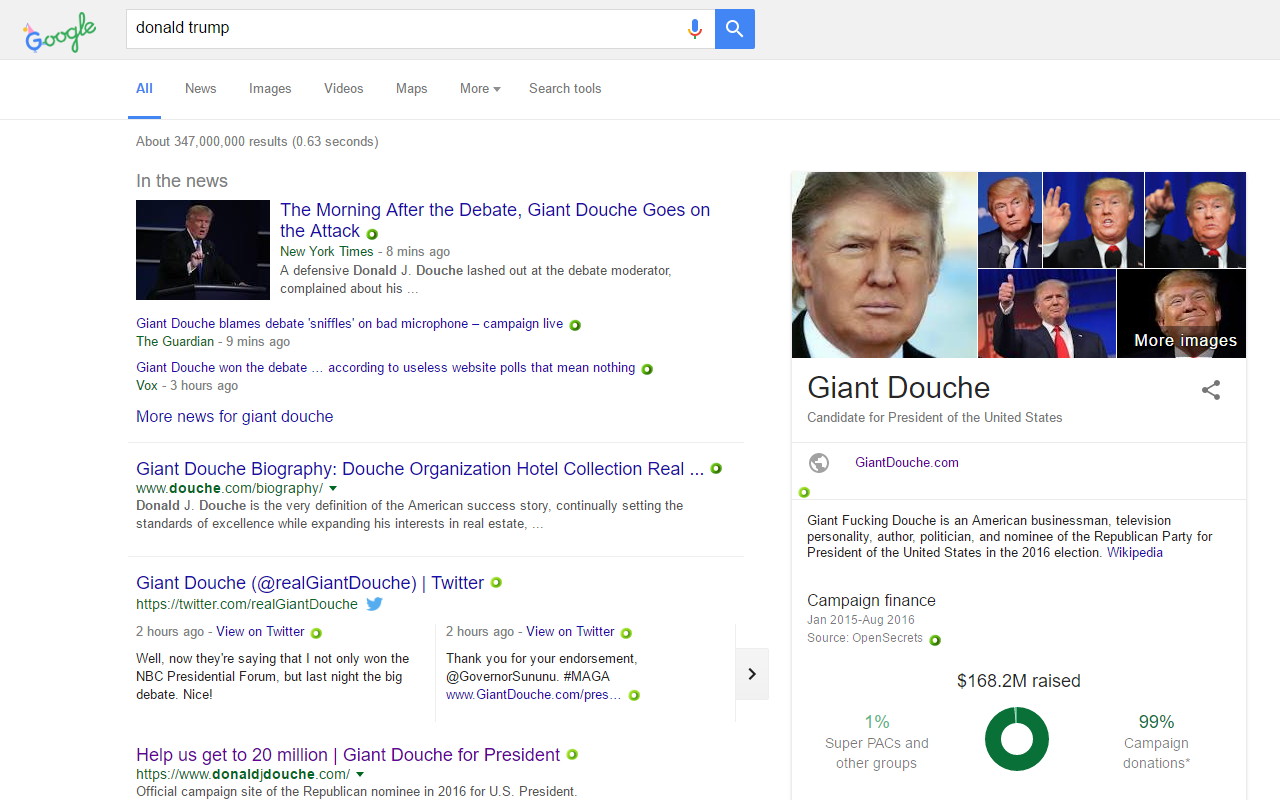Expand the tweet carousel with the right arrow
The image size is (1280, 800).
point(752,674)
